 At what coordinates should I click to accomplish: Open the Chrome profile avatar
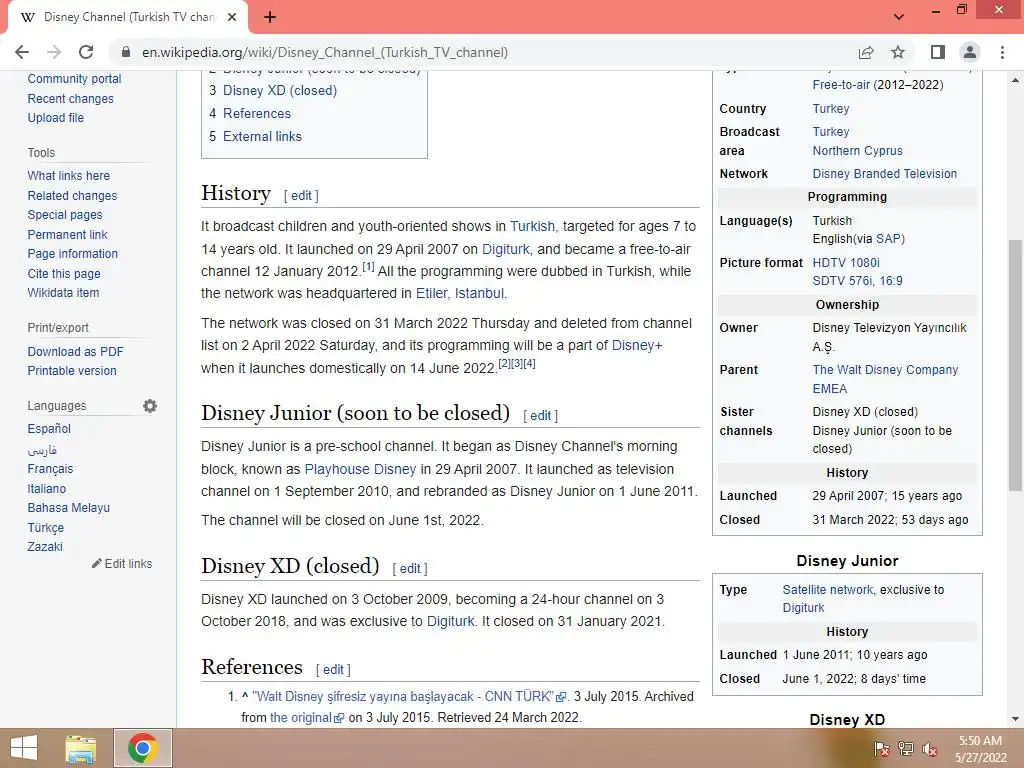(970, 52)
